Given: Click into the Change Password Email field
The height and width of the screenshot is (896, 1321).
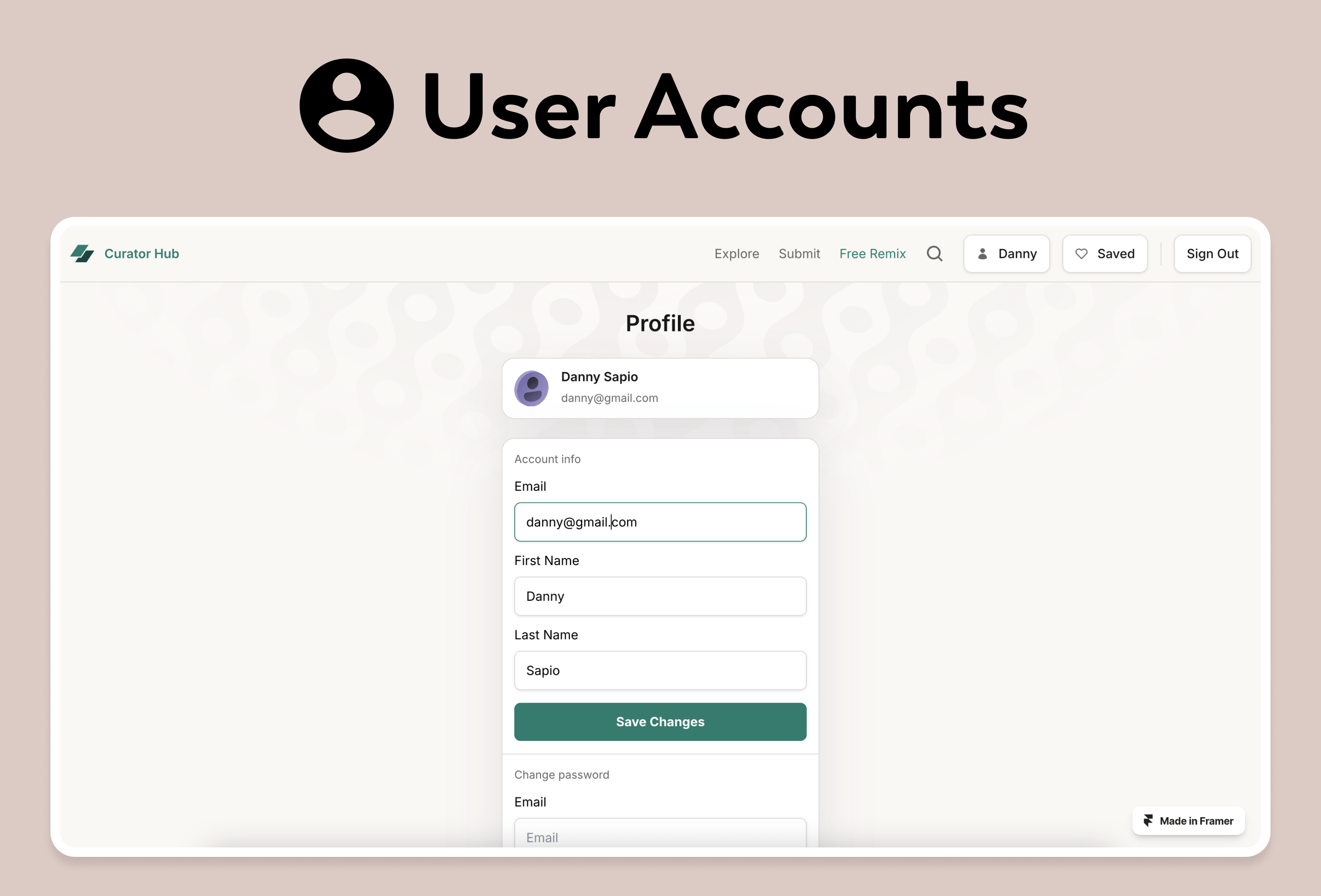Looking at the screenshot, I should [660, 837].
